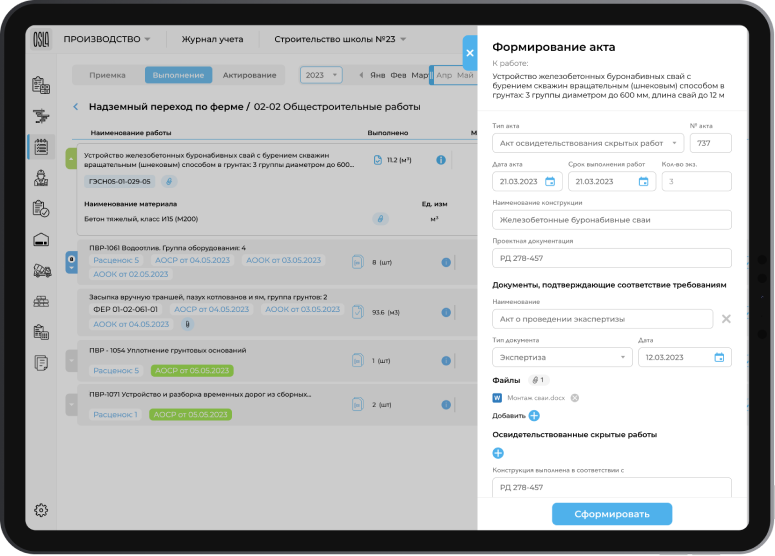This screenshot has width=775, height=556.
Task: Open the 2023 year dropdown
Action: 321,75
